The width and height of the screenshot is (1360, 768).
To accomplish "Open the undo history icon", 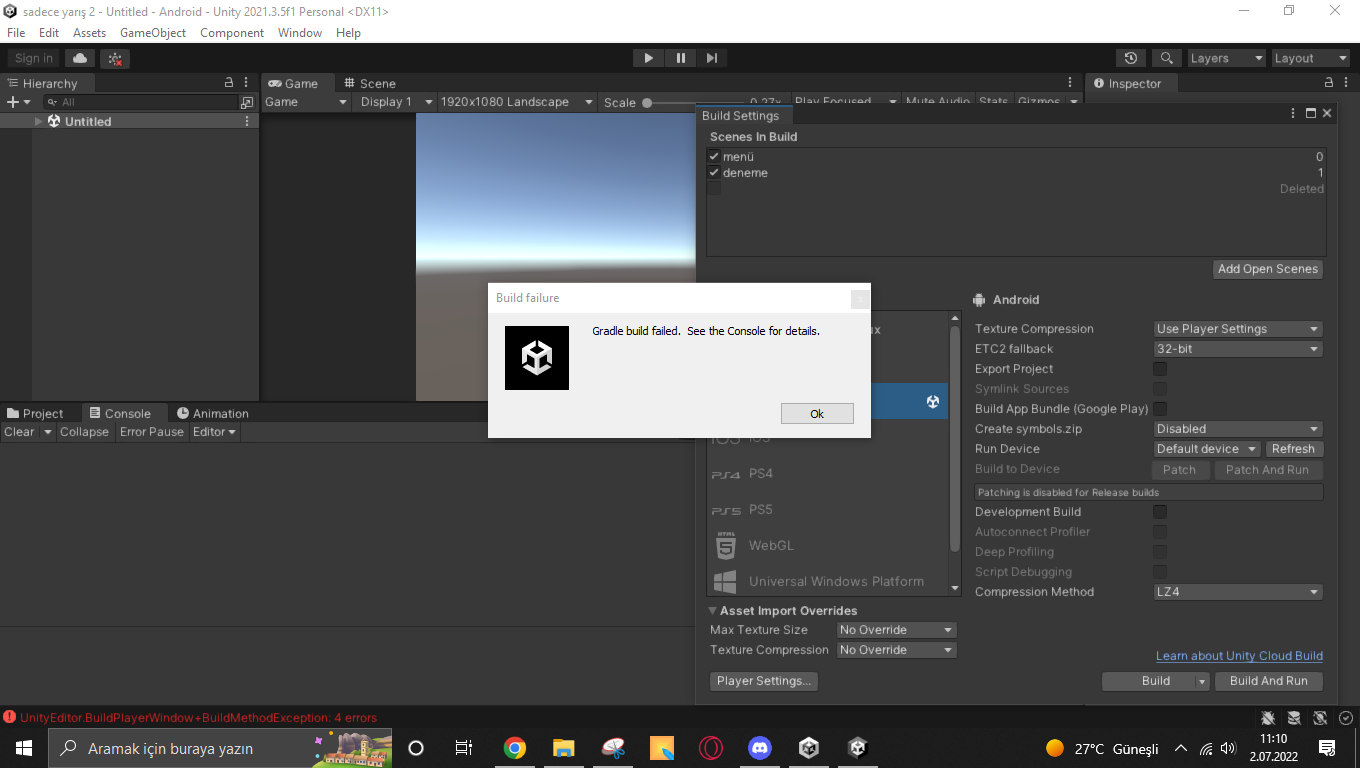I will [x=1131, y=58].
